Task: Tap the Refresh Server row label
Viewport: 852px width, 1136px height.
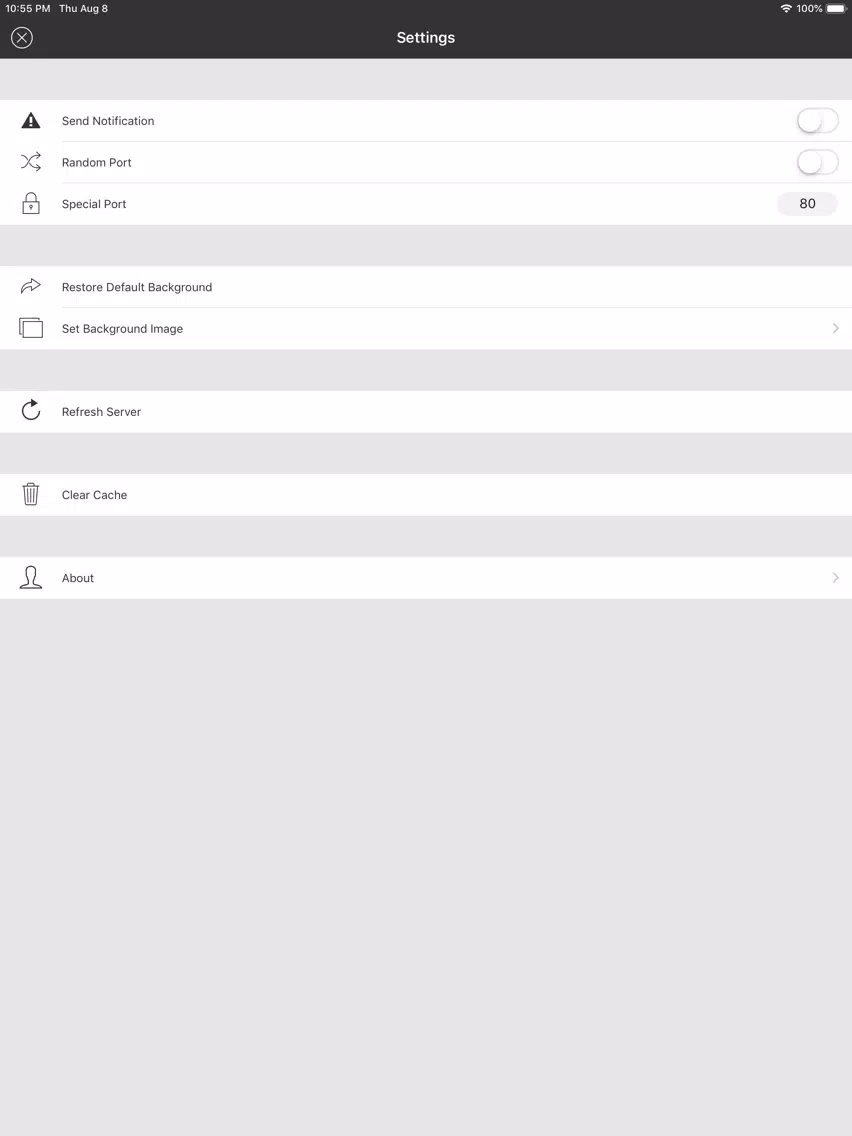Action: coord(101,412)
